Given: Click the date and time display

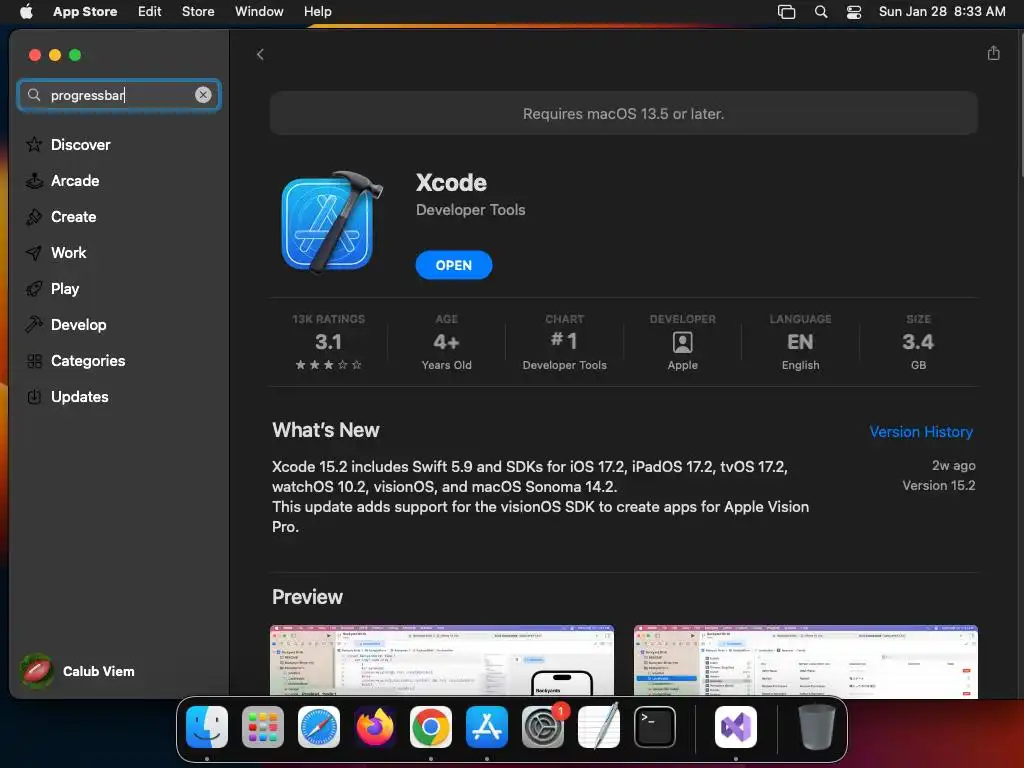Looking at the screenshot, I should 942,11.
